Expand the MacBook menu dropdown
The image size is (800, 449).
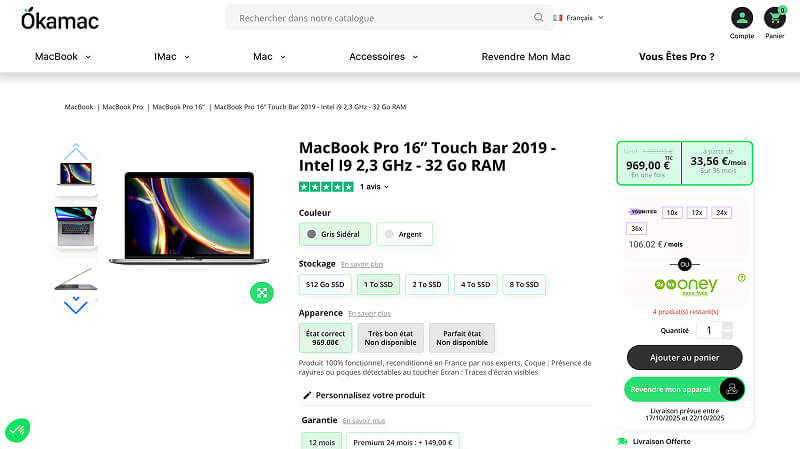click(63, 57)
